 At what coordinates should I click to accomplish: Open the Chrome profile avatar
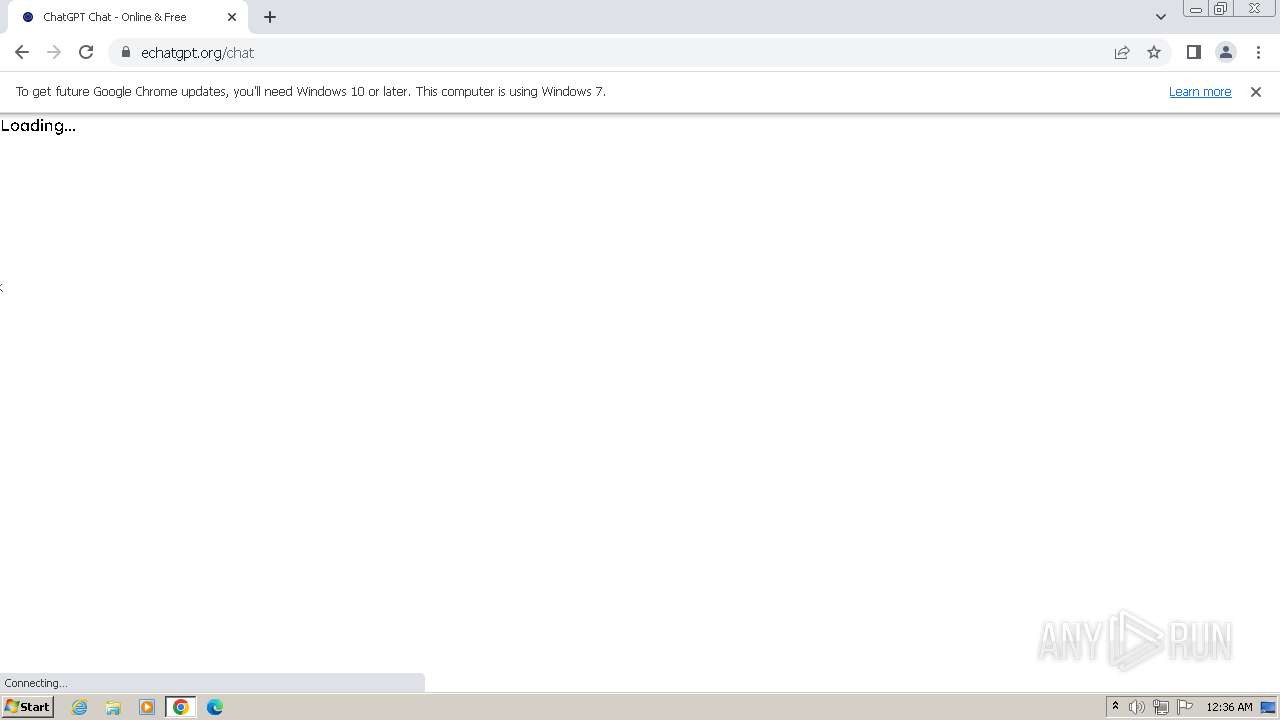1226,52
